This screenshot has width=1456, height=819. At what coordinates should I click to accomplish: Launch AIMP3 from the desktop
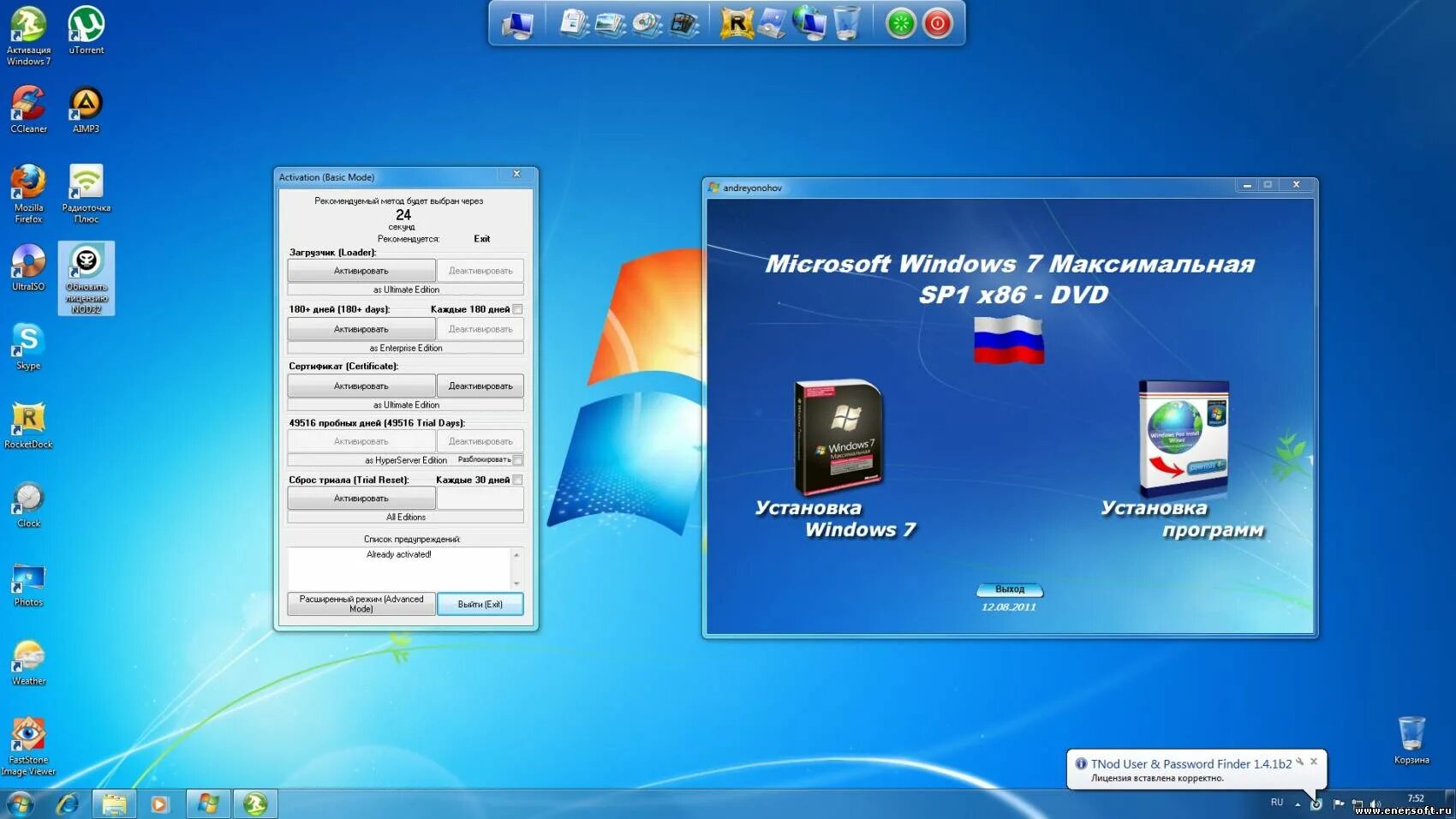tap(86, 110)
